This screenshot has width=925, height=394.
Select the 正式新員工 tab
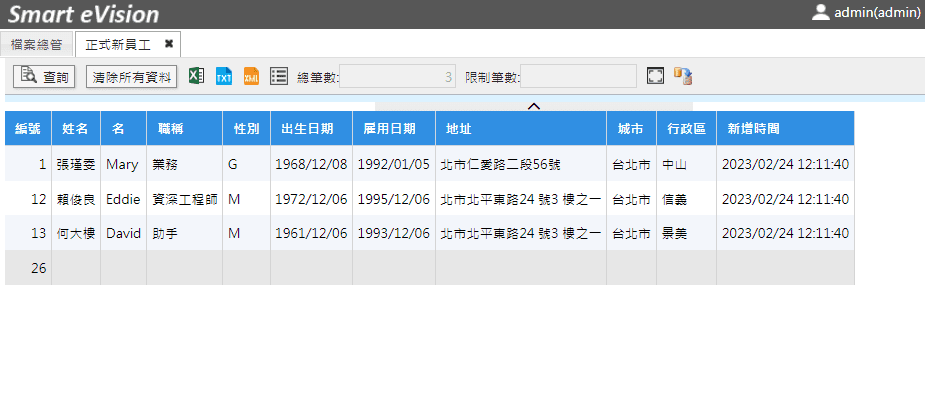point(118,45)
